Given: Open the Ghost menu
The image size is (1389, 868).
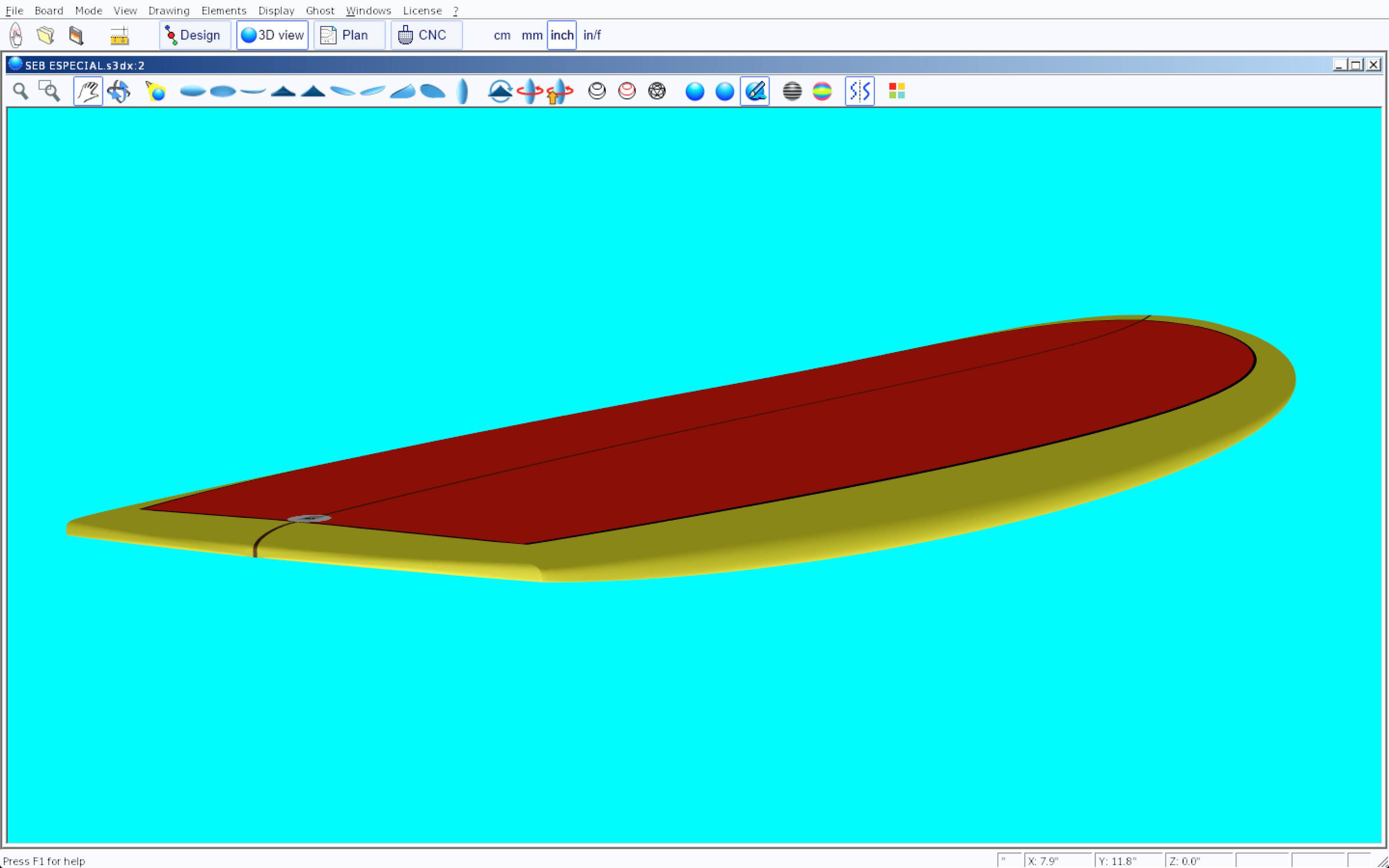Looking at the screenshot, I should (x=320, y=11).
